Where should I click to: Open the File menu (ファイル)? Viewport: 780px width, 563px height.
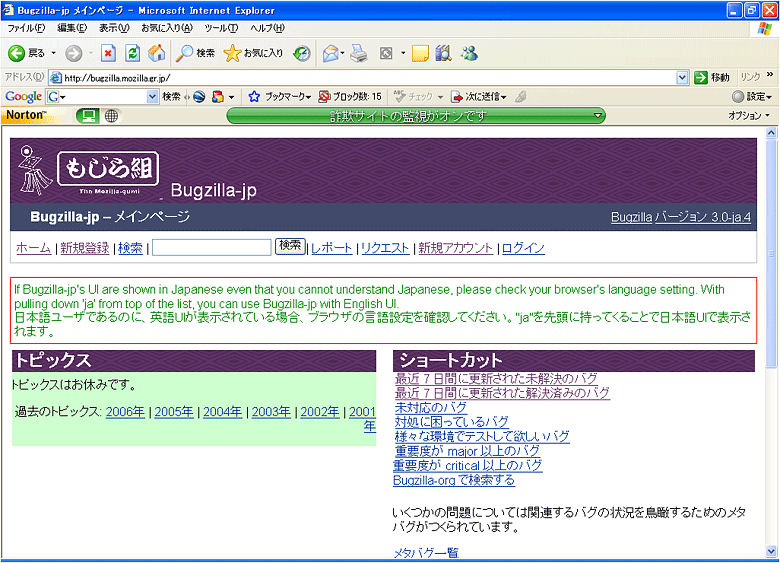point(26,28)
